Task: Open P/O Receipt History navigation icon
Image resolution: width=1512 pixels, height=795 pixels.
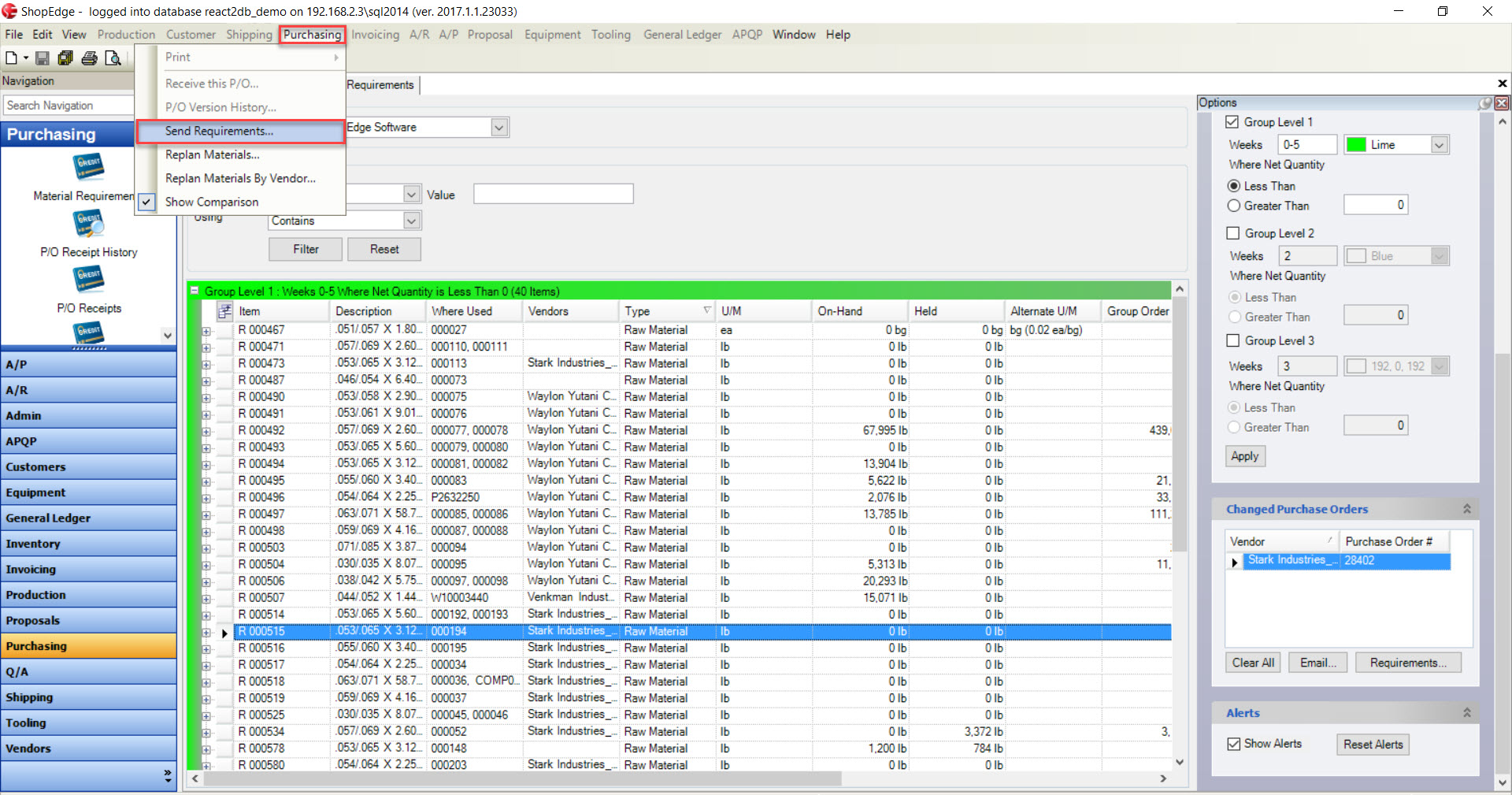Action: (x=89, y=223)
